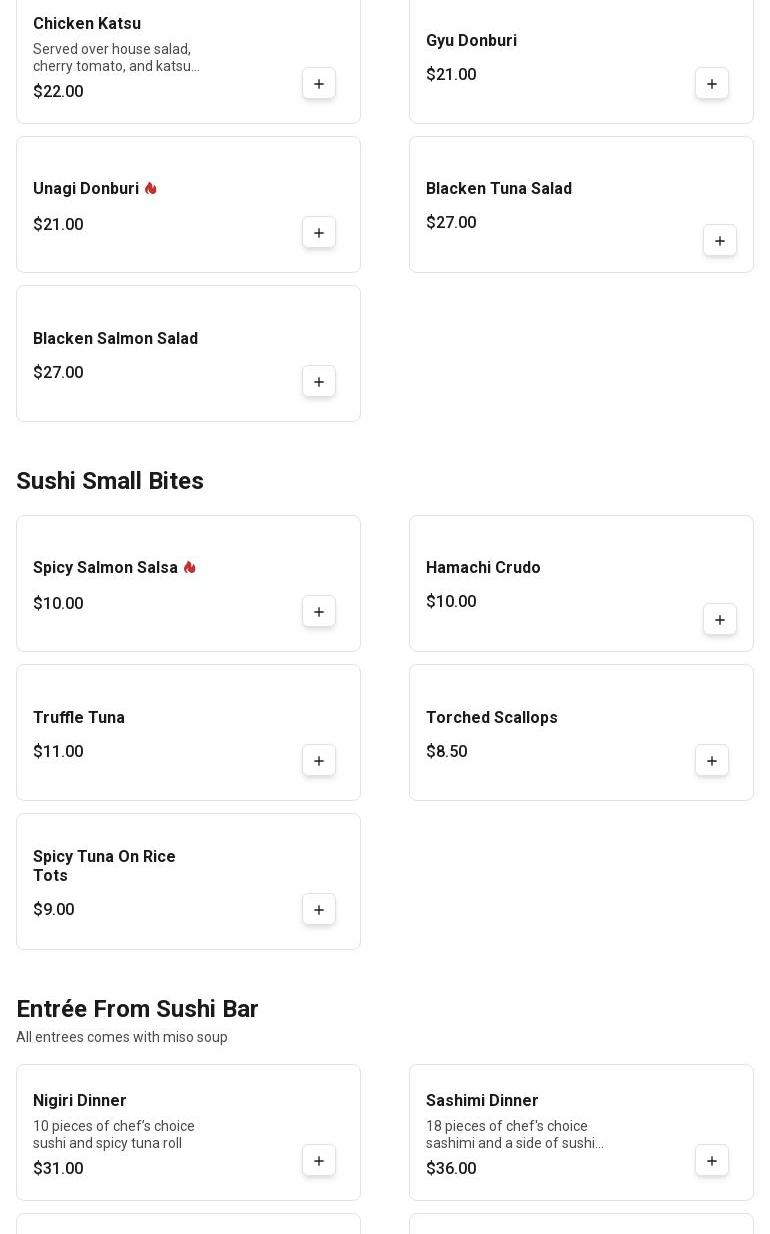Add Blacken Tuna Salad to cart
The image size is (770, 1234).
tap(720, 241)
